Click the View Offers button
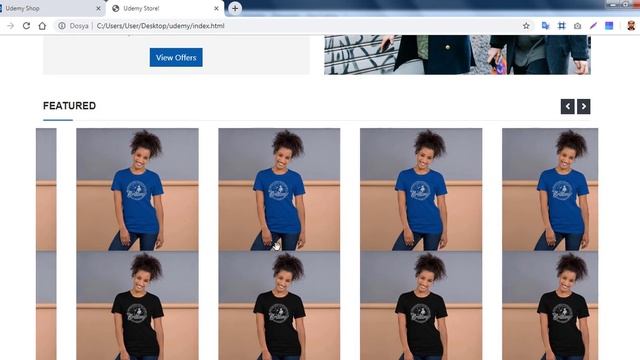The image size is (640, 360). click(176, 58)
